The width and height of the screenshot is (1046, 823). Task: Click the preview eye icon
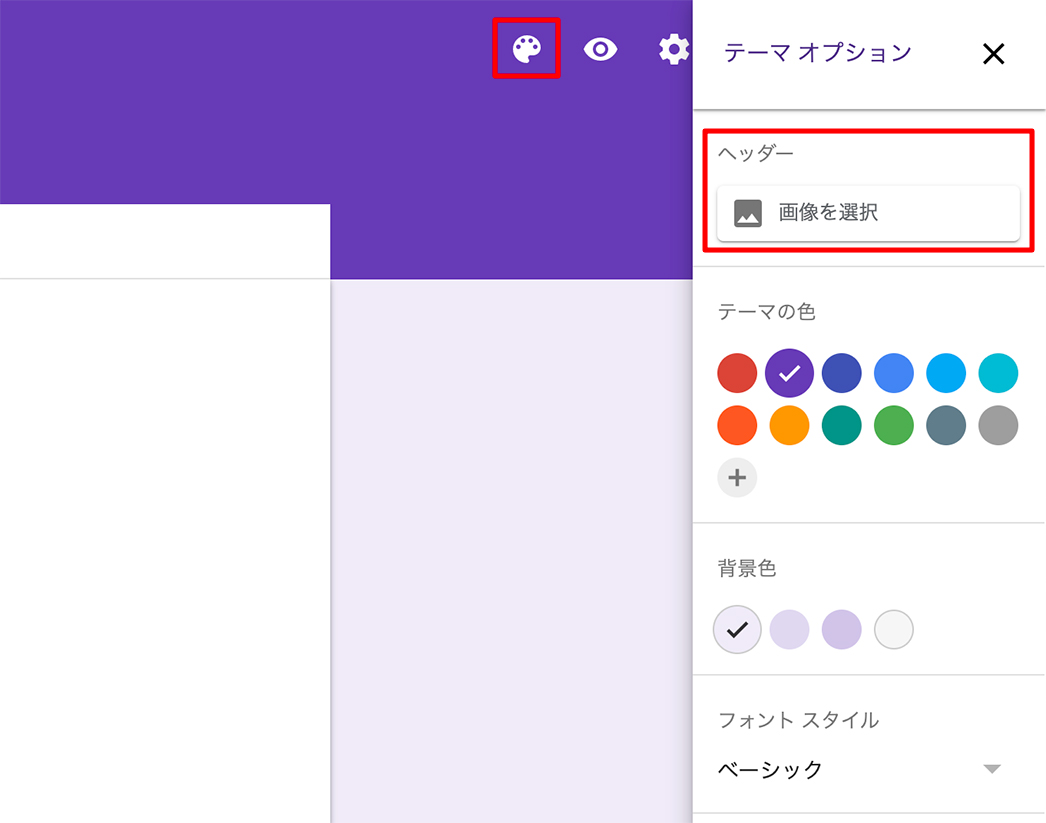point(600,49)
